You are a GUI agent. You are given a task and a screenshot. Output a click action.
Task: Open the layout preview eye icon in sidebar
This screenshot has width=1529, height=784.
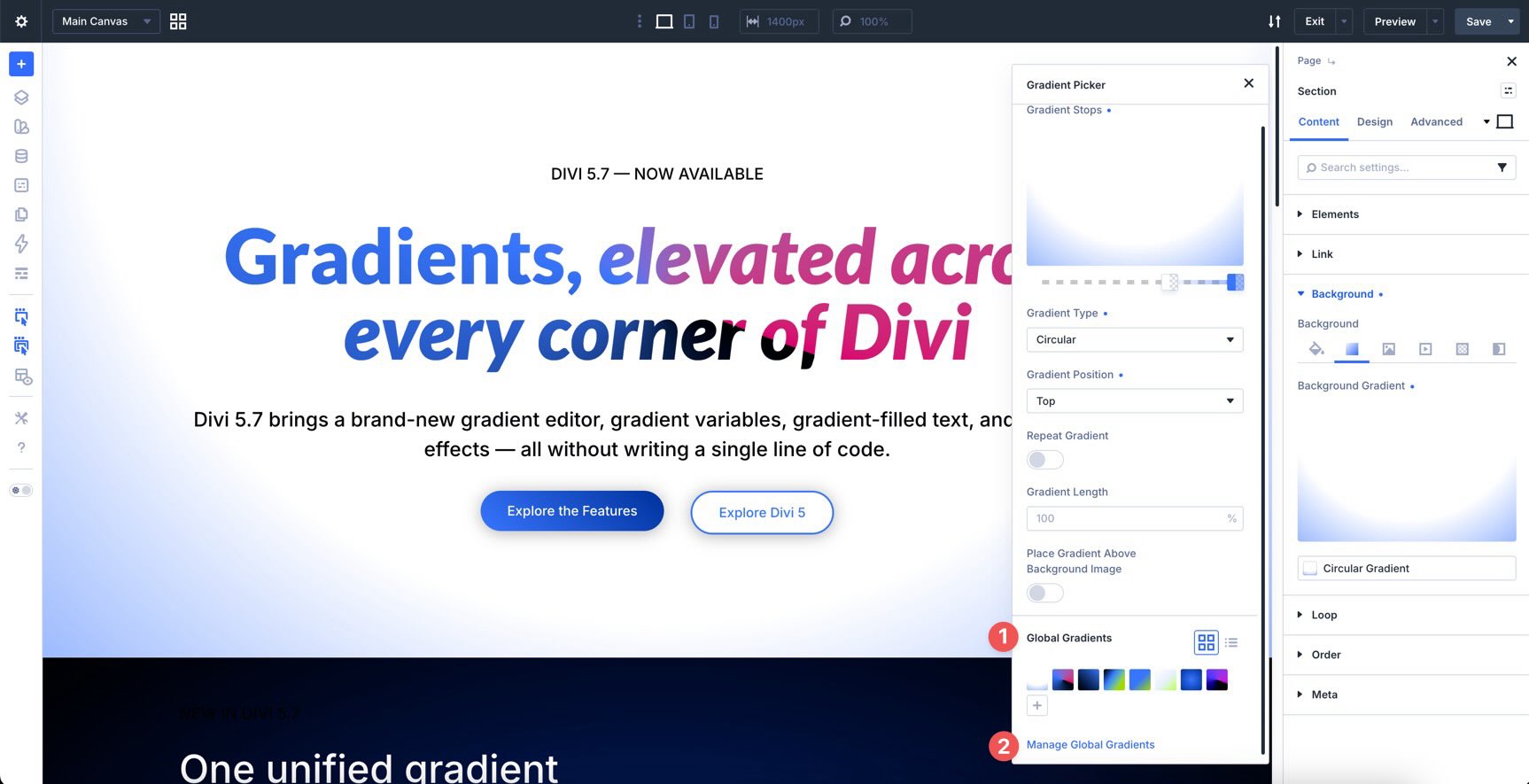[23, 377]
